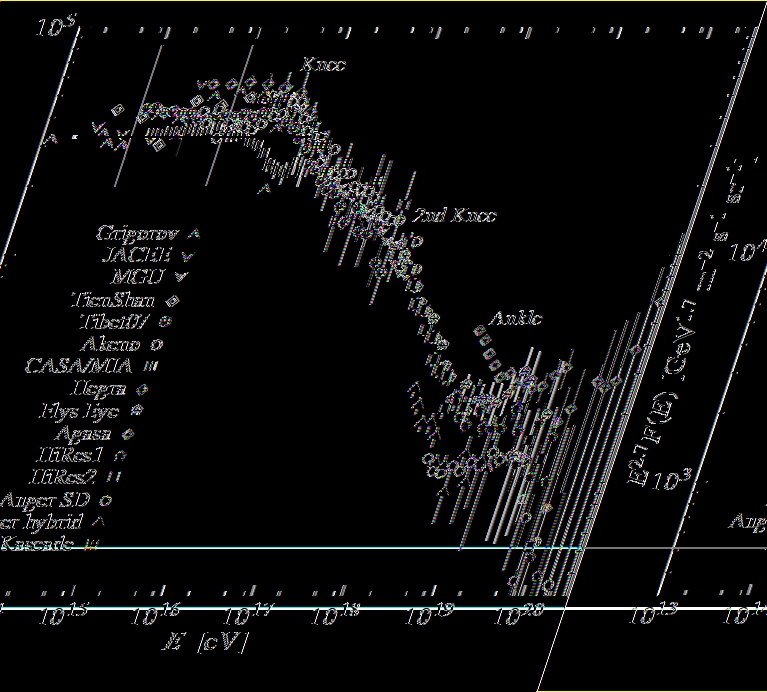Click the TienShan diamond legend marker
This screenshot has width=767, height=692.
coord(173,300)
